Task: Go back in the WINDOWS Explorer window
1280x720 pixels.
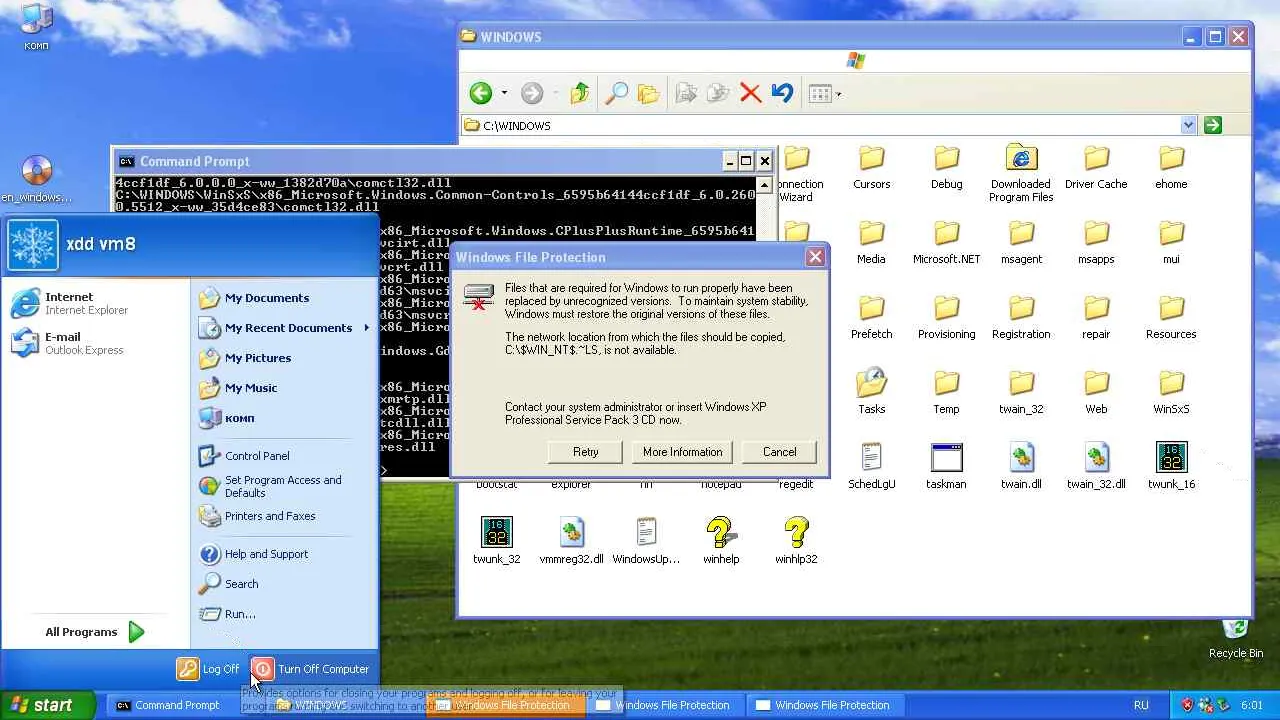Action: (x=481, y=93)
